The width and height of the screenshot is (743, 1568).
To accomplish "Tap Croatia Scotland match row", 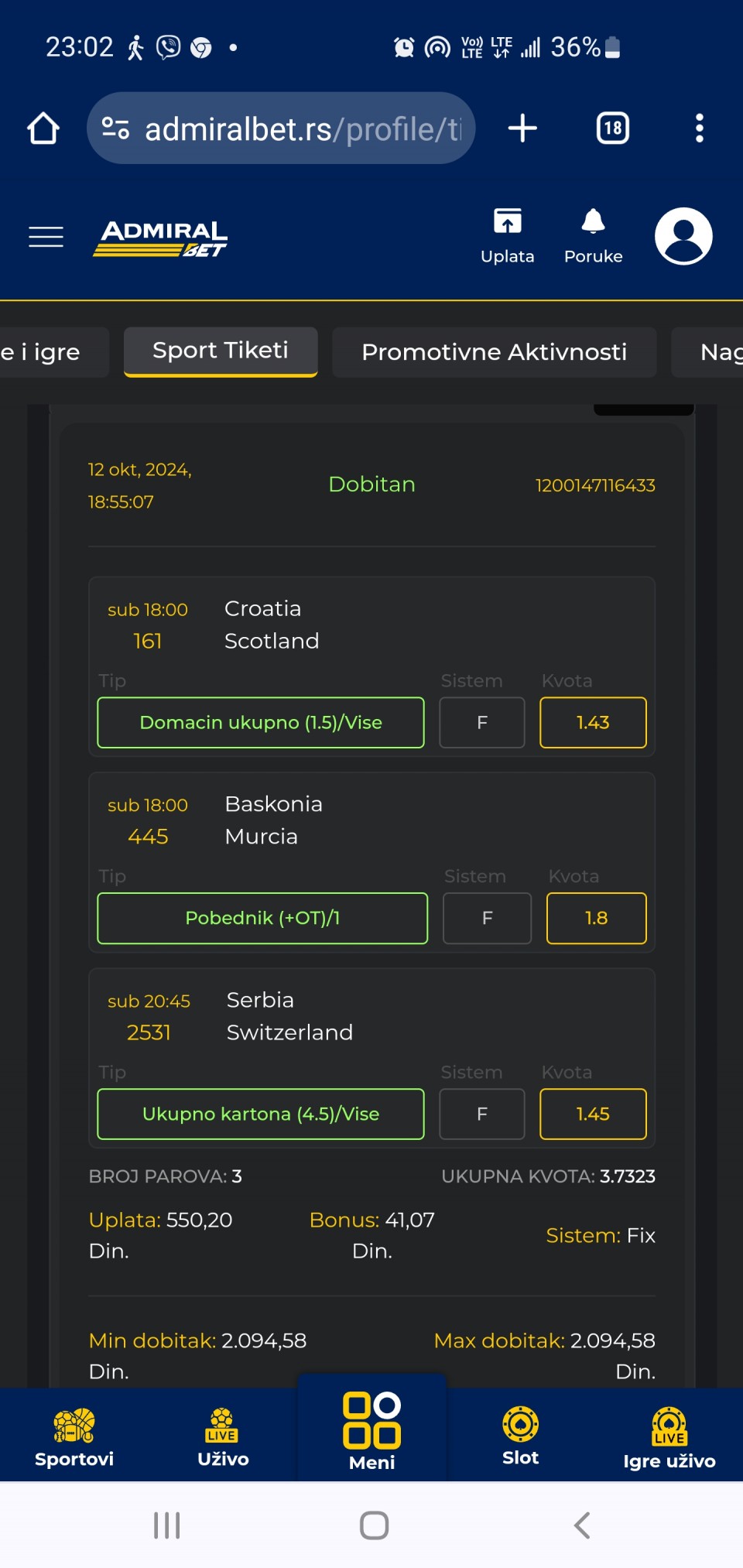I will 371,625.
